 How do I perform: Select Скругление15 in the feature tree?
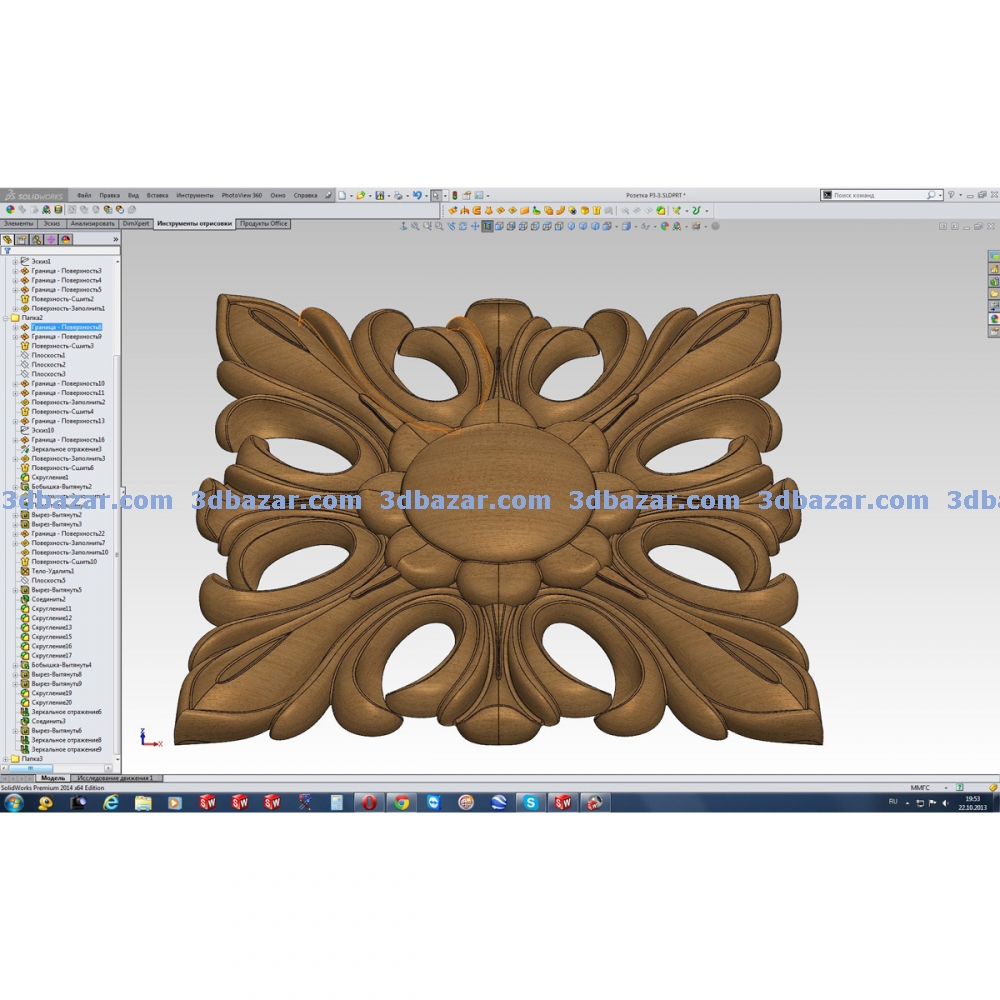(51, 637)
